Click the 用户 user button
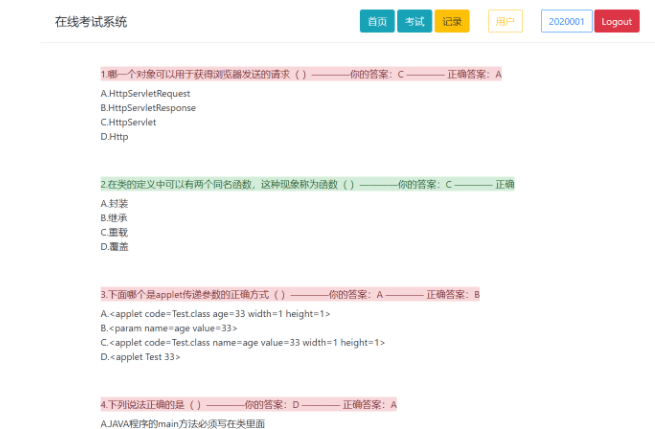655x429 pixels. [505, 21]
